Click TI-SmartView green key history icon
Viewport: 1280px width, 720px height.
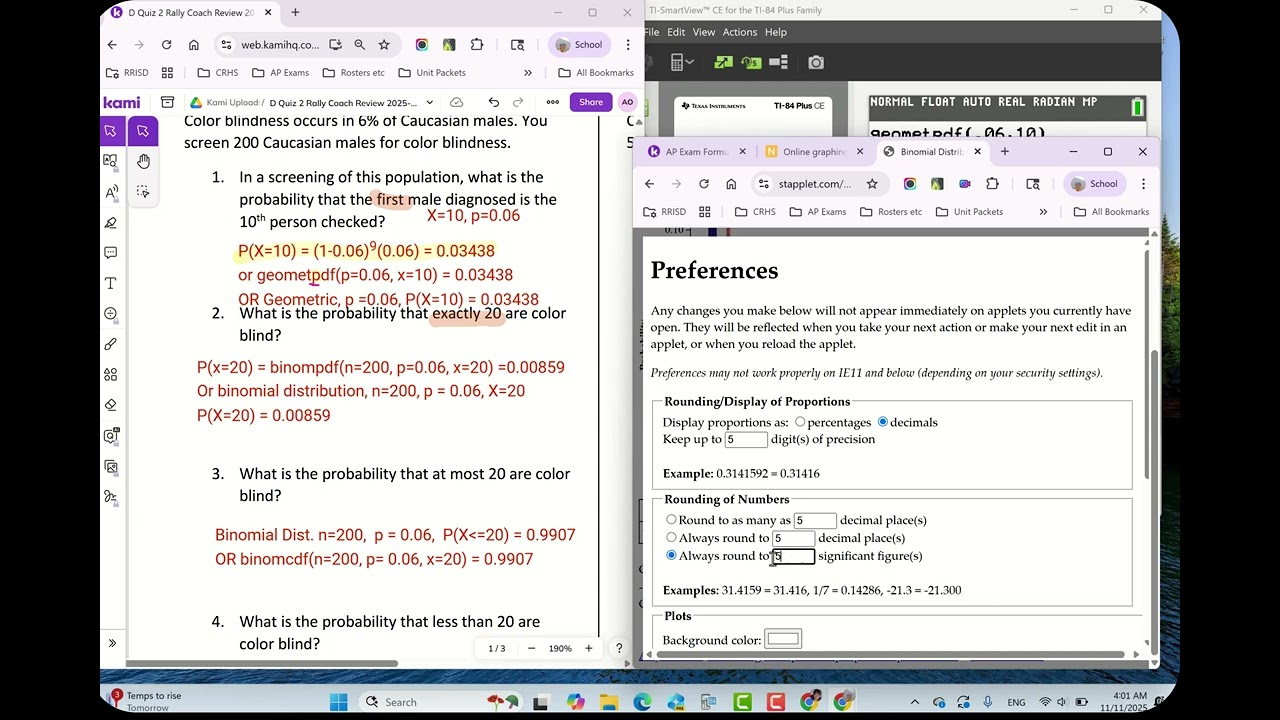(x=750, y=62)
